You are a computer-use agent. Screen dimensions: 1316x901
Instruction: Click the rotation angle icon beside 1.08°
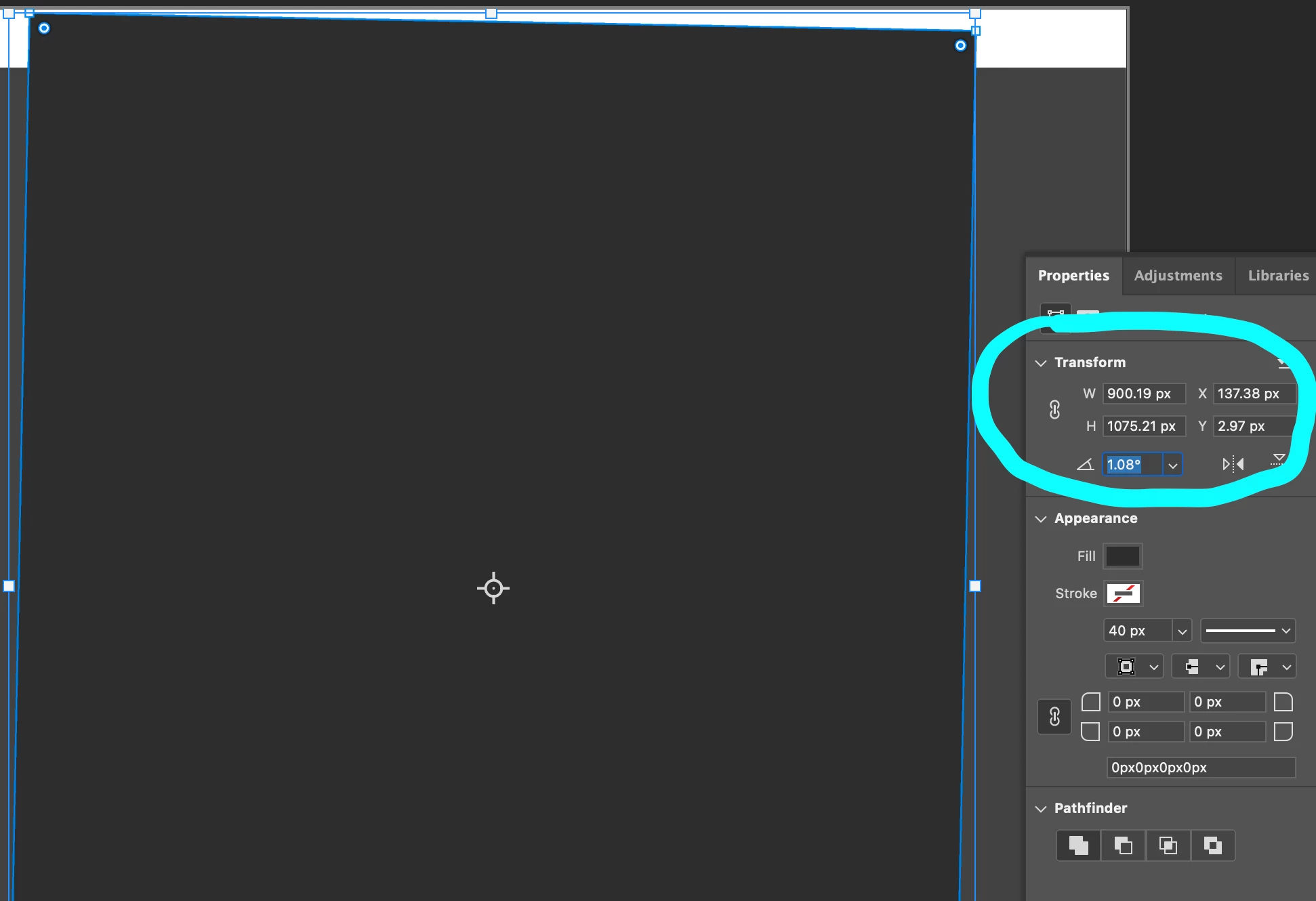click(x=1085, y=465)
